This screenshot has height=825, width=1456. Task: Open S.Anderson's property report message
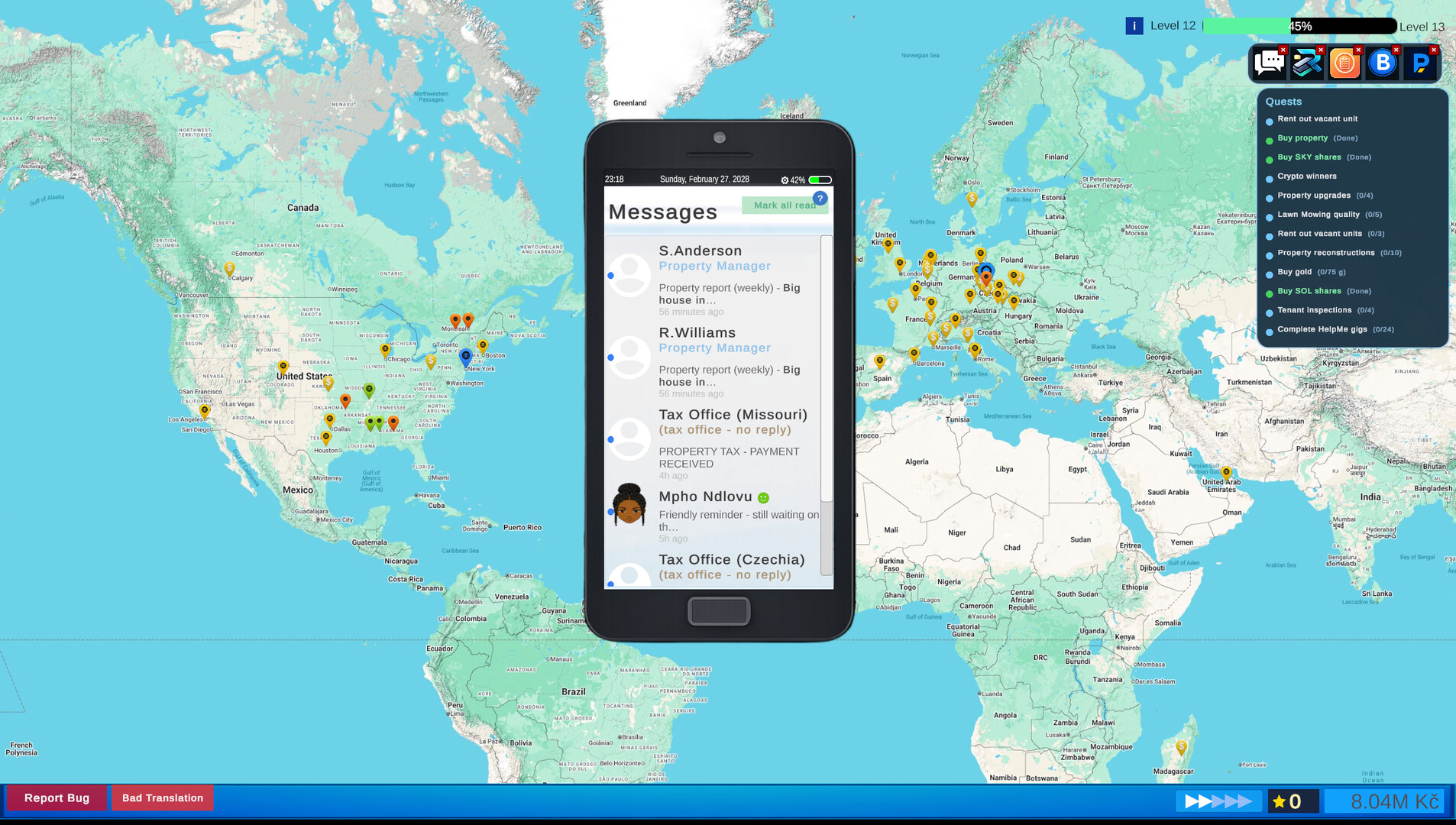712,279
